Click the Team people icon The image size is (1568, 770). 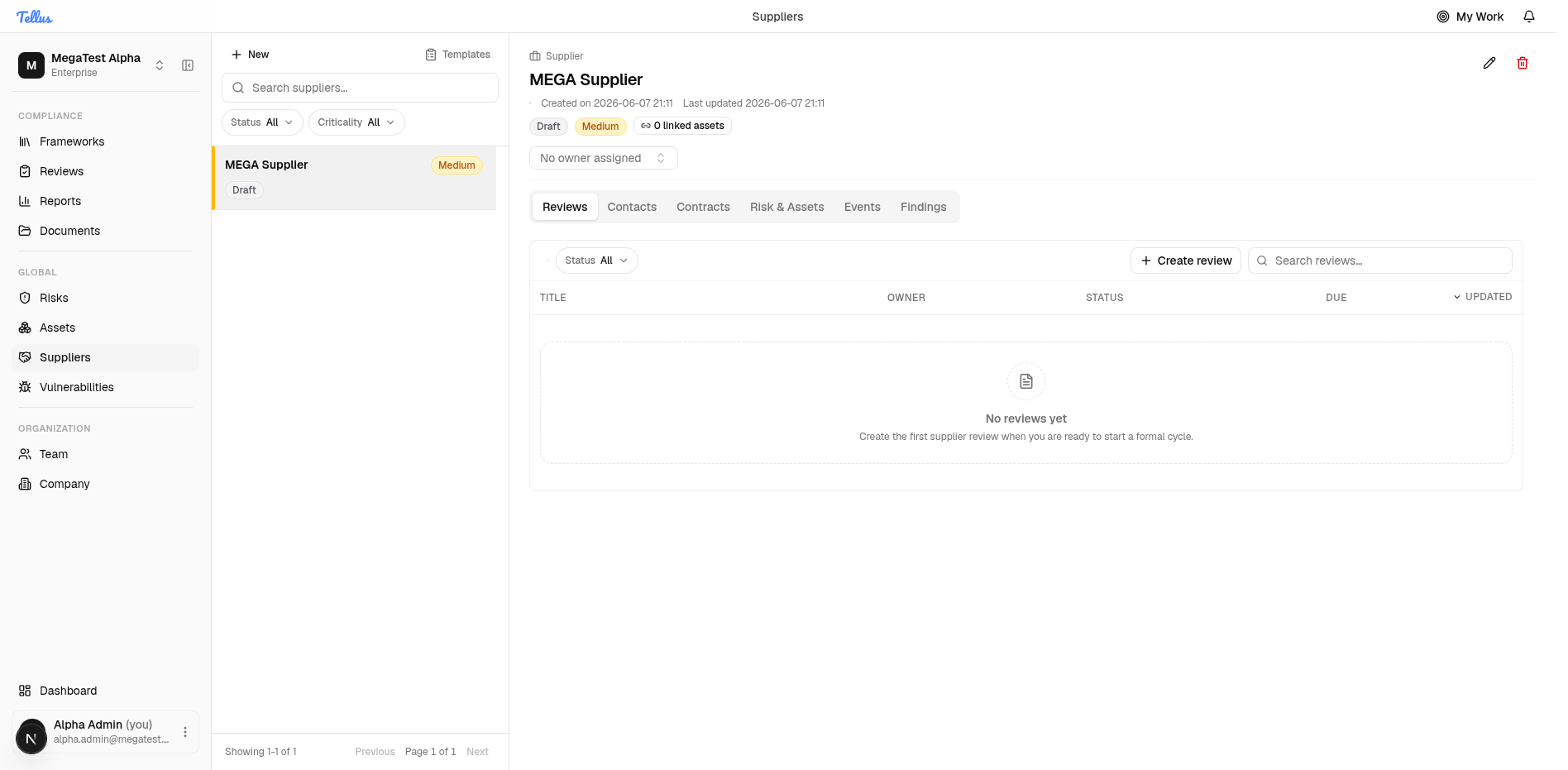[25, 454]
